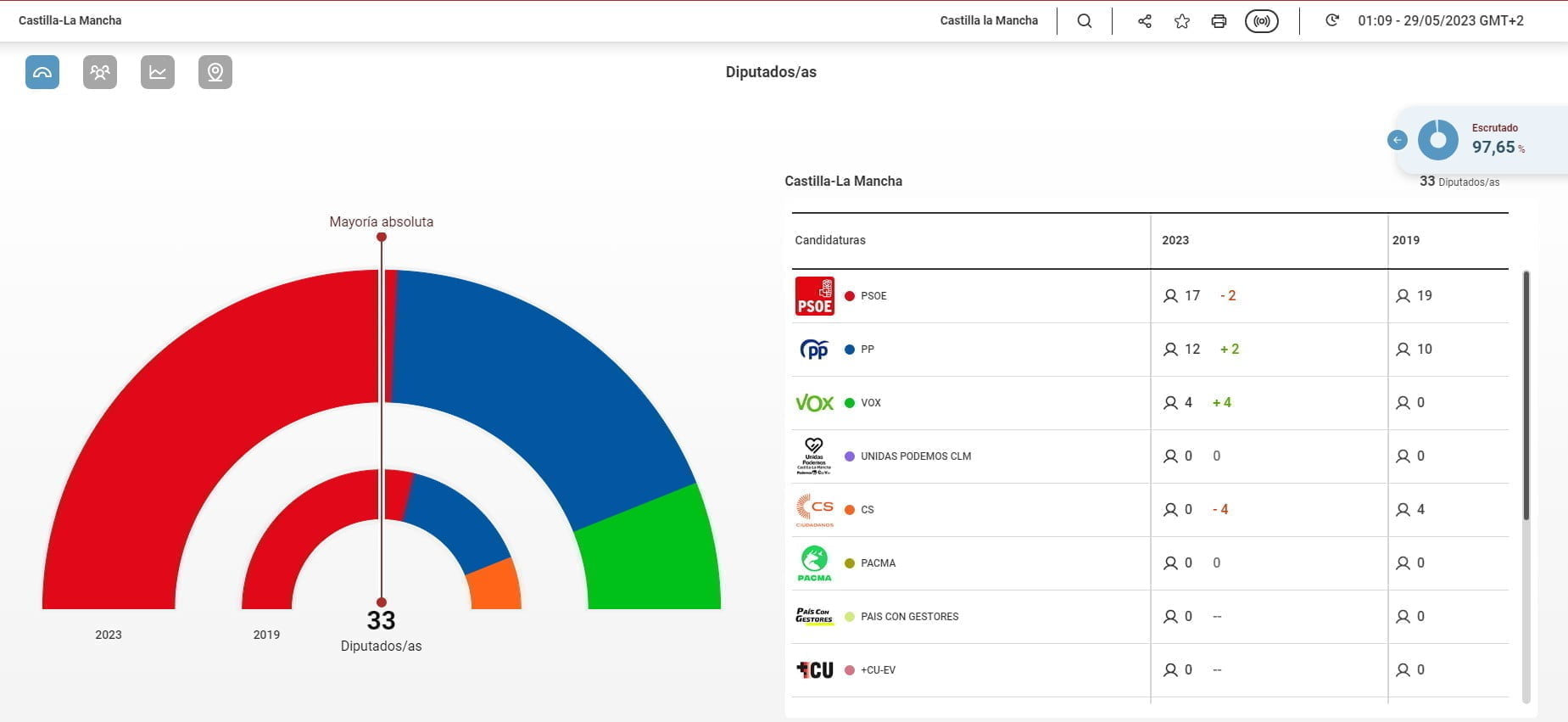This screenshot has width=1568, height=722.
Task: Select the hemicycle arc view icon
Action: pyautogui.click(x=42, y=72)
